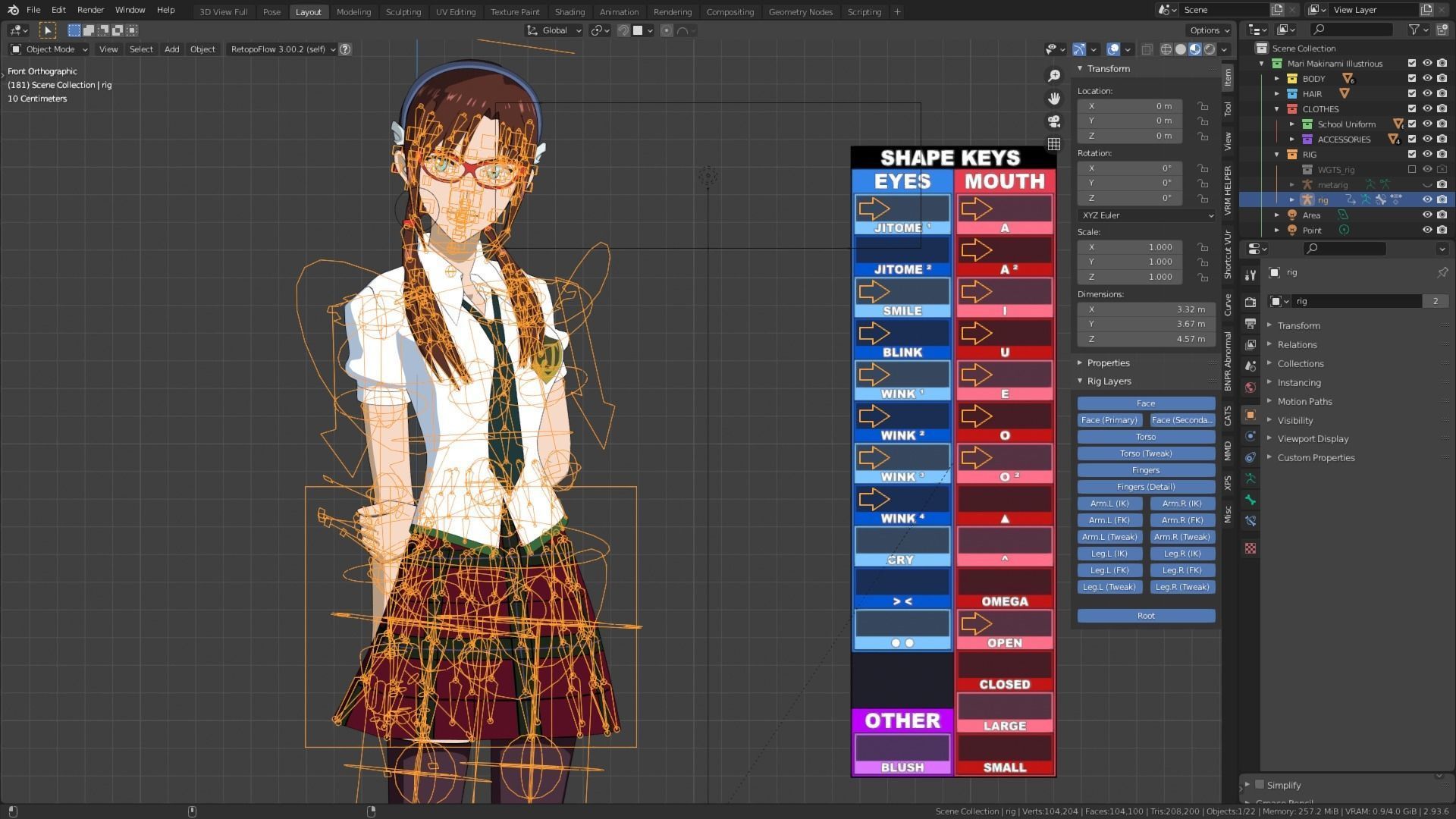1456x819 pixels.
Task: Click the pan view hand icon
Action: click(1054, 99)
